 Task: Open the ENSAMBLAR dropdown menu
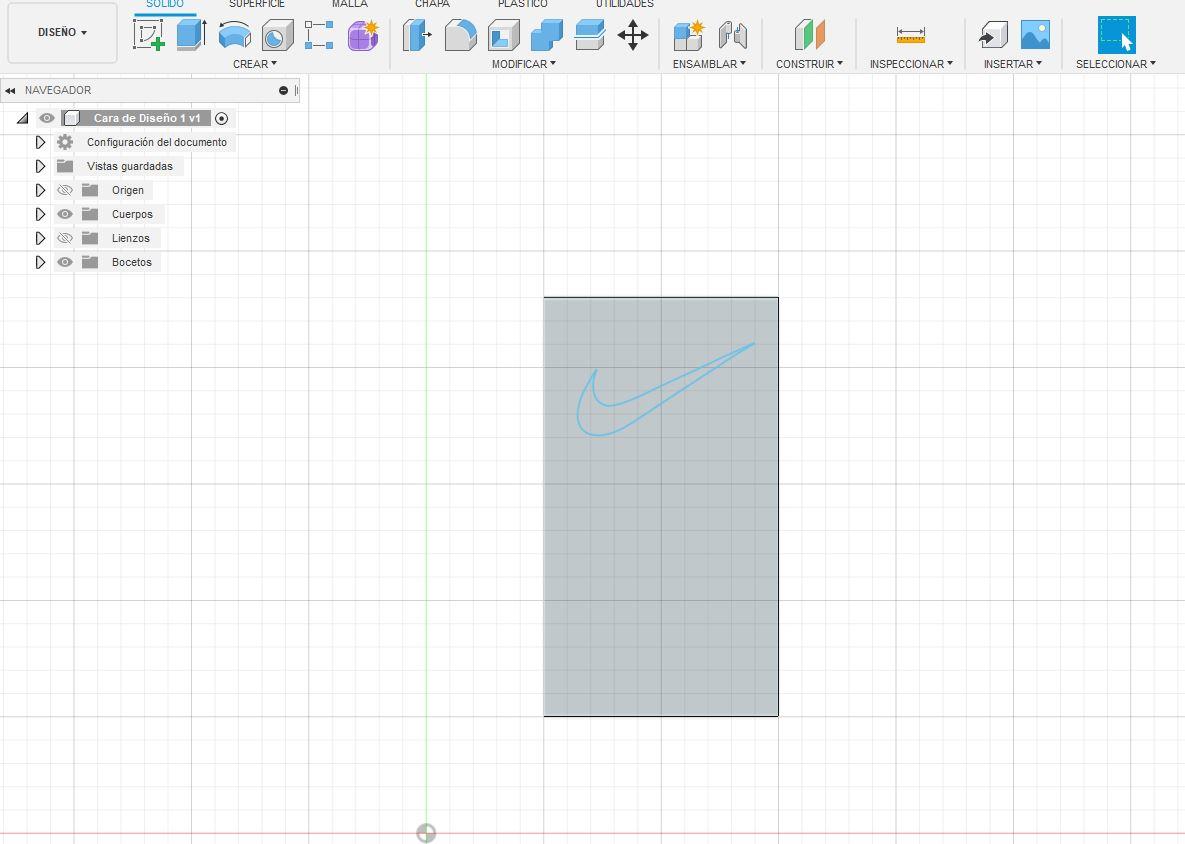709,64
